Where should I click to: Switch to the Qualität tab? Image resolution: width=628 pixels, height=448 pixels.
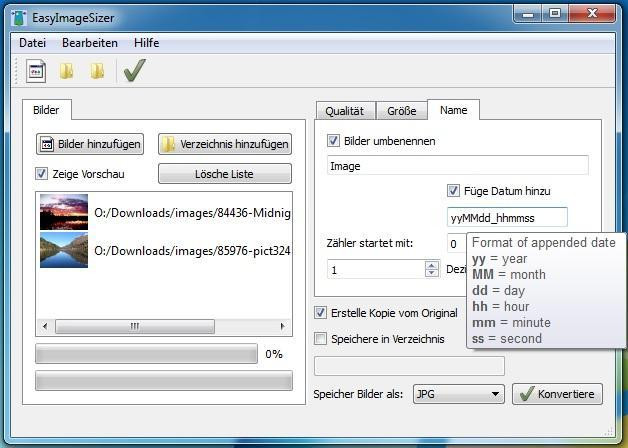(x=345, y=111)
